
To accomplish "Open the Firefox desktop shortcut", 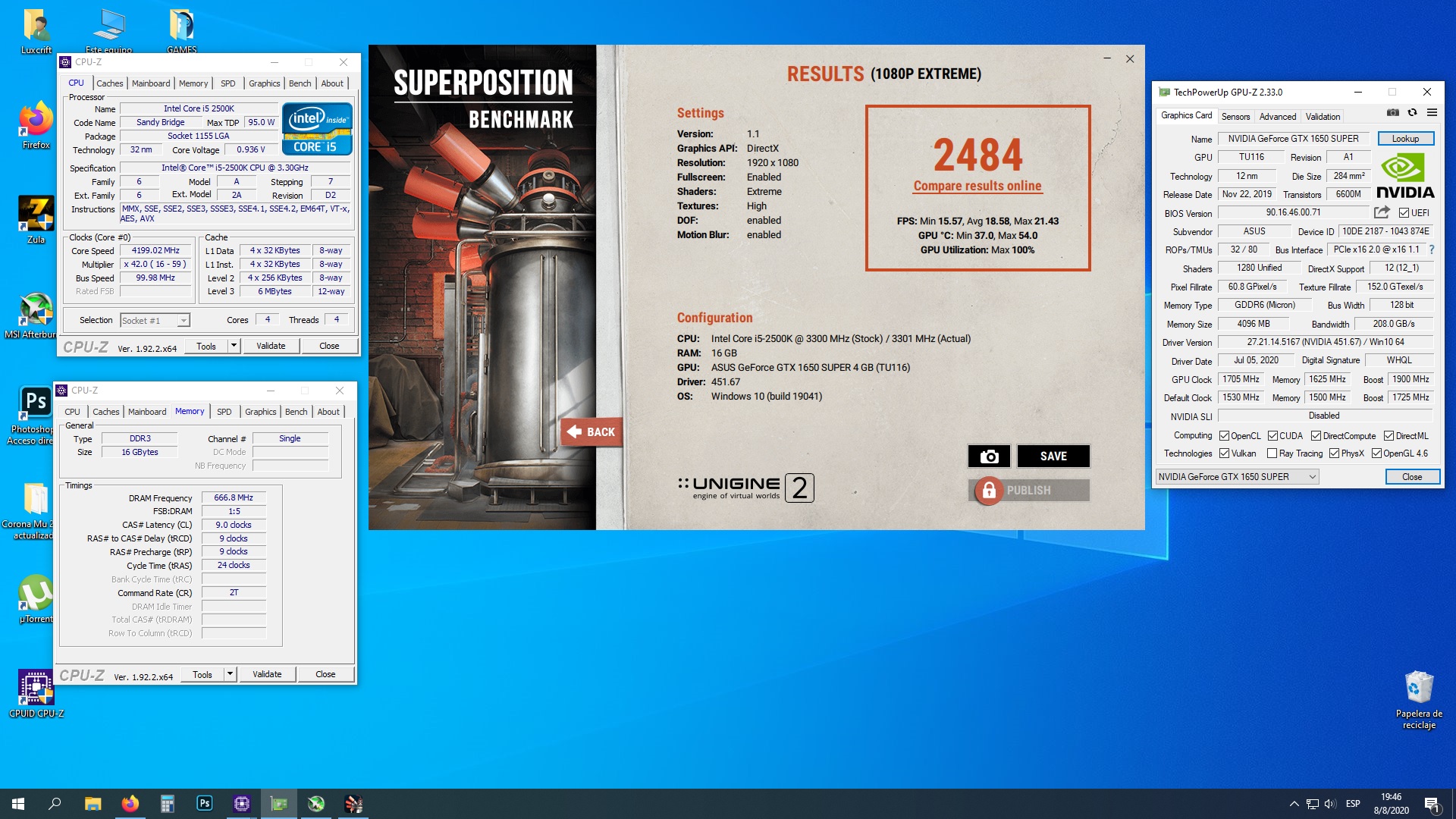I will pyautogui.click(x=36, y=125).
